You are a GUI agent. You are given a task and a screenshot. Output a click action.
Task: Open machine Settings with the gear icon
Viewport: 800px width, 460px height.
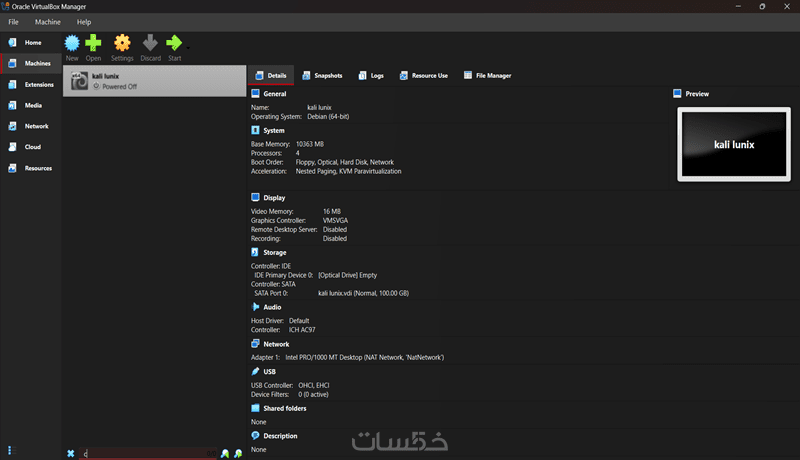point(122,43)
